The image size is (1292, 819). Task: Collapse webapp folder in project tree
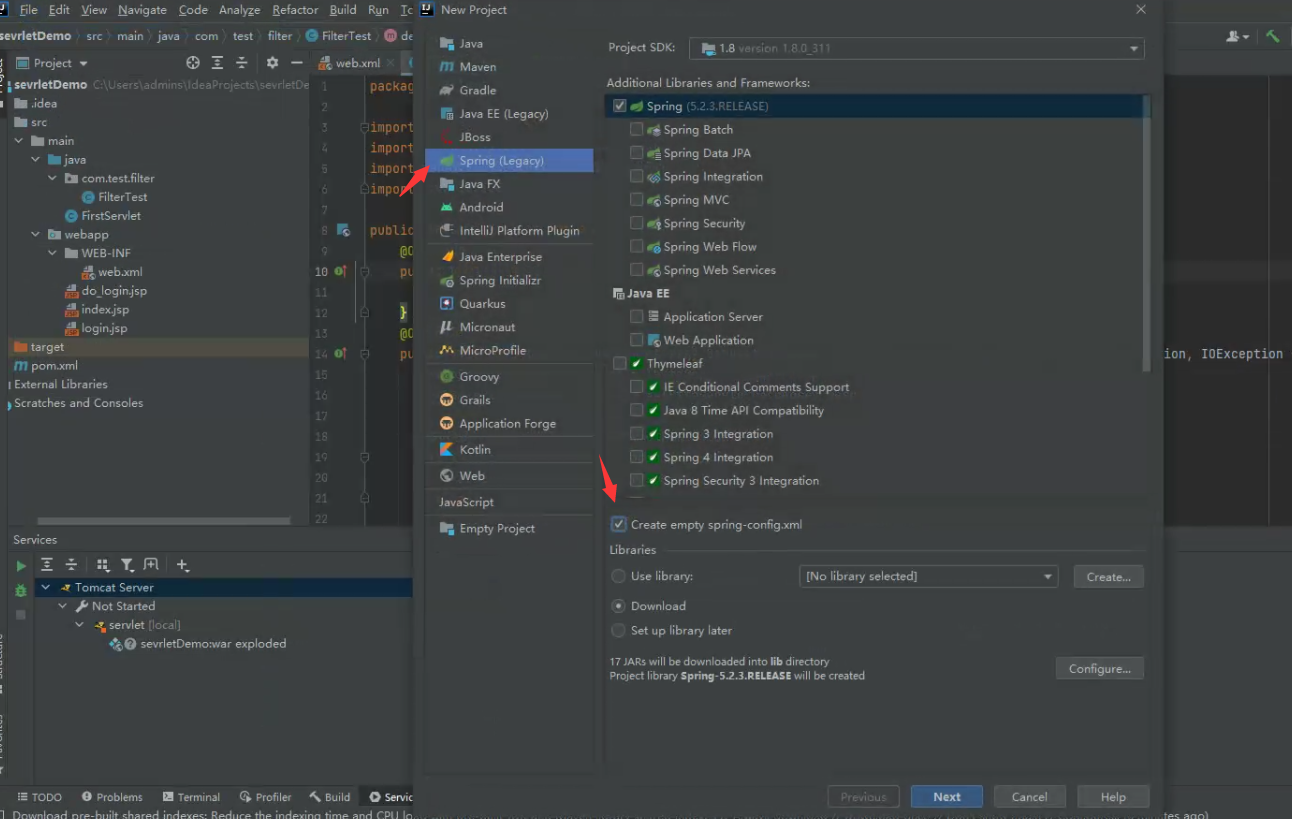(36, 235)
